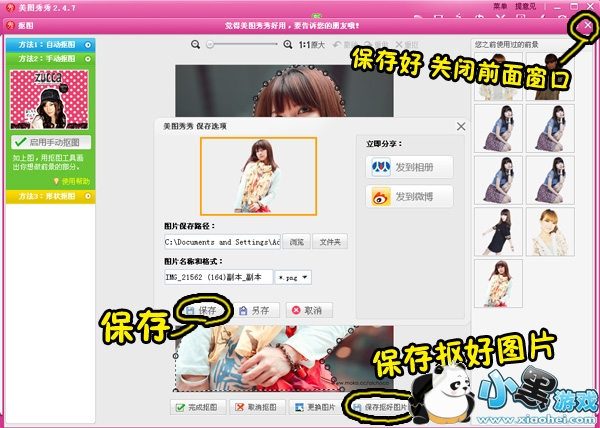Select black-dress girl foreground thumbnail
Viewport: 600px width, 428px height.
(x=498, y=232)
